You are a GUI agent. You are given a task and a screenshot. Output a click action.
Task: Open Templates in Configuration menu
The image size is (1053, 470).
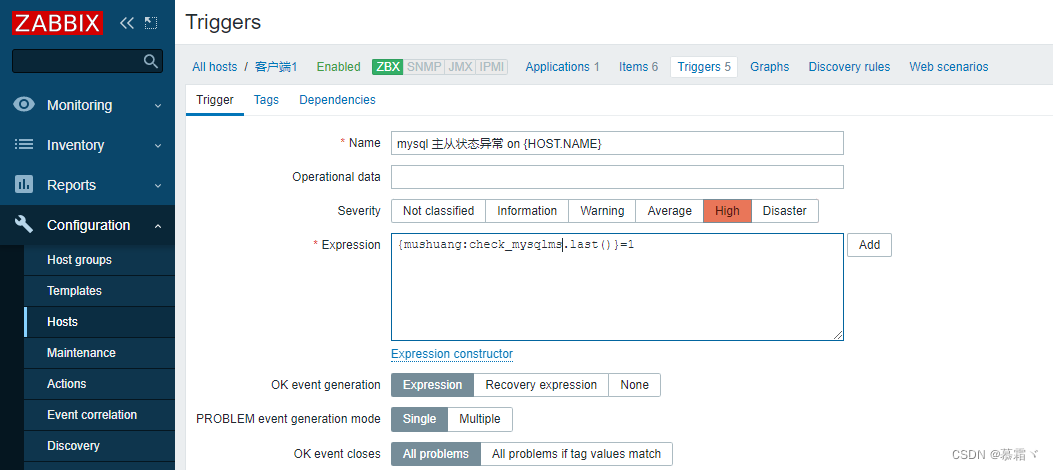tap(99, 291)
